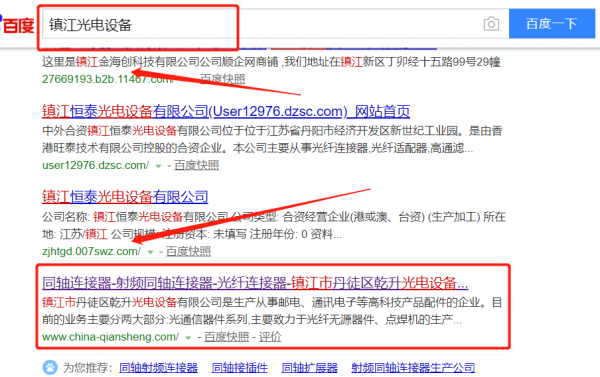
Task: Expand dropdown arrow next to www.china-qiansheng.com
Action: [x=188, y=338]
